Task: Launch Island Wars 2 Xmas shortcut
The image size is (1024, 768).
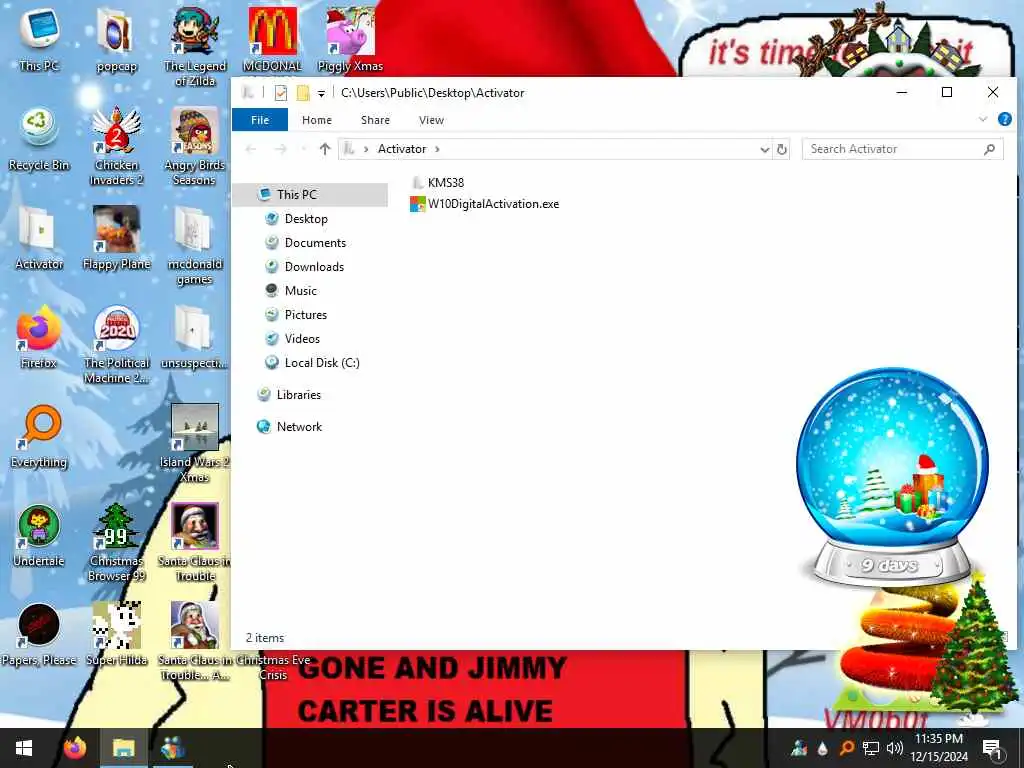Action: click(x=195, y=444)
